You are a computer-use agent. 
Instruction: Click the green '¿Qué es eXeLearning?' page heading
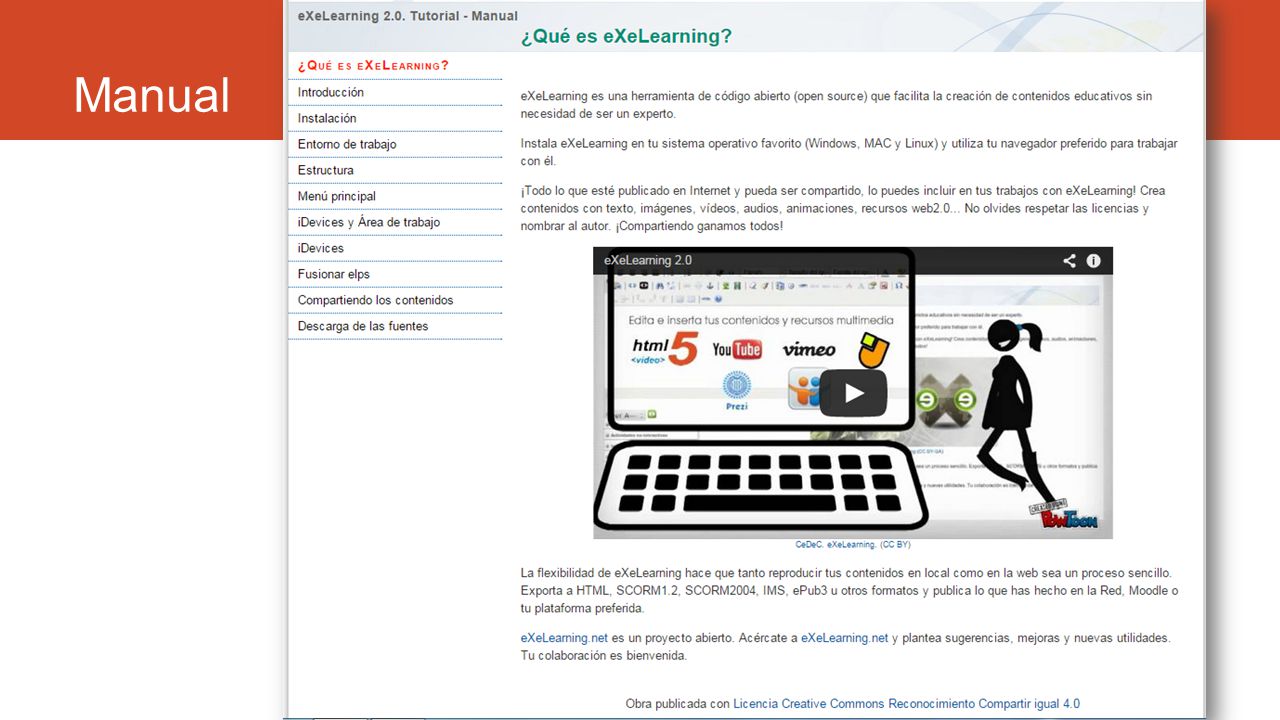point(626,37)
